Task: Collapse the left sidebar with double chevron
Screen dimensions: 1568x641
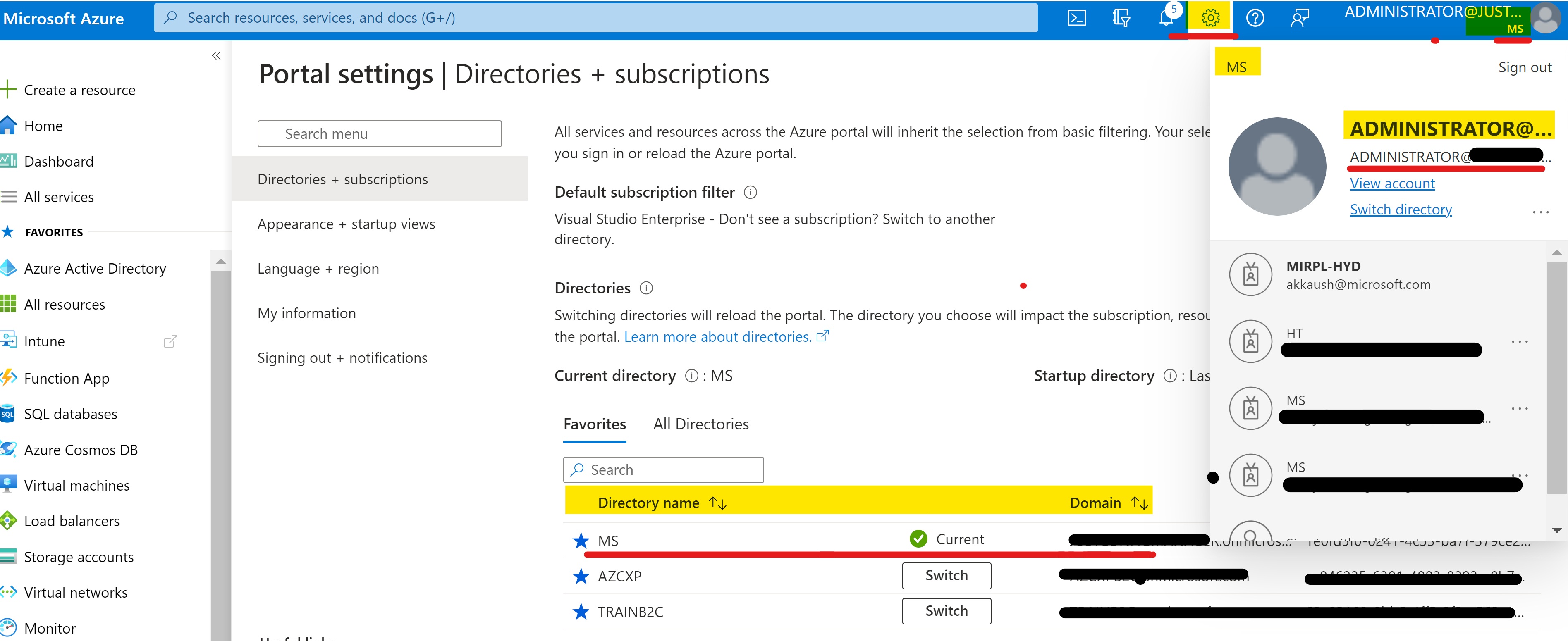Action: [x=216, y=56]
